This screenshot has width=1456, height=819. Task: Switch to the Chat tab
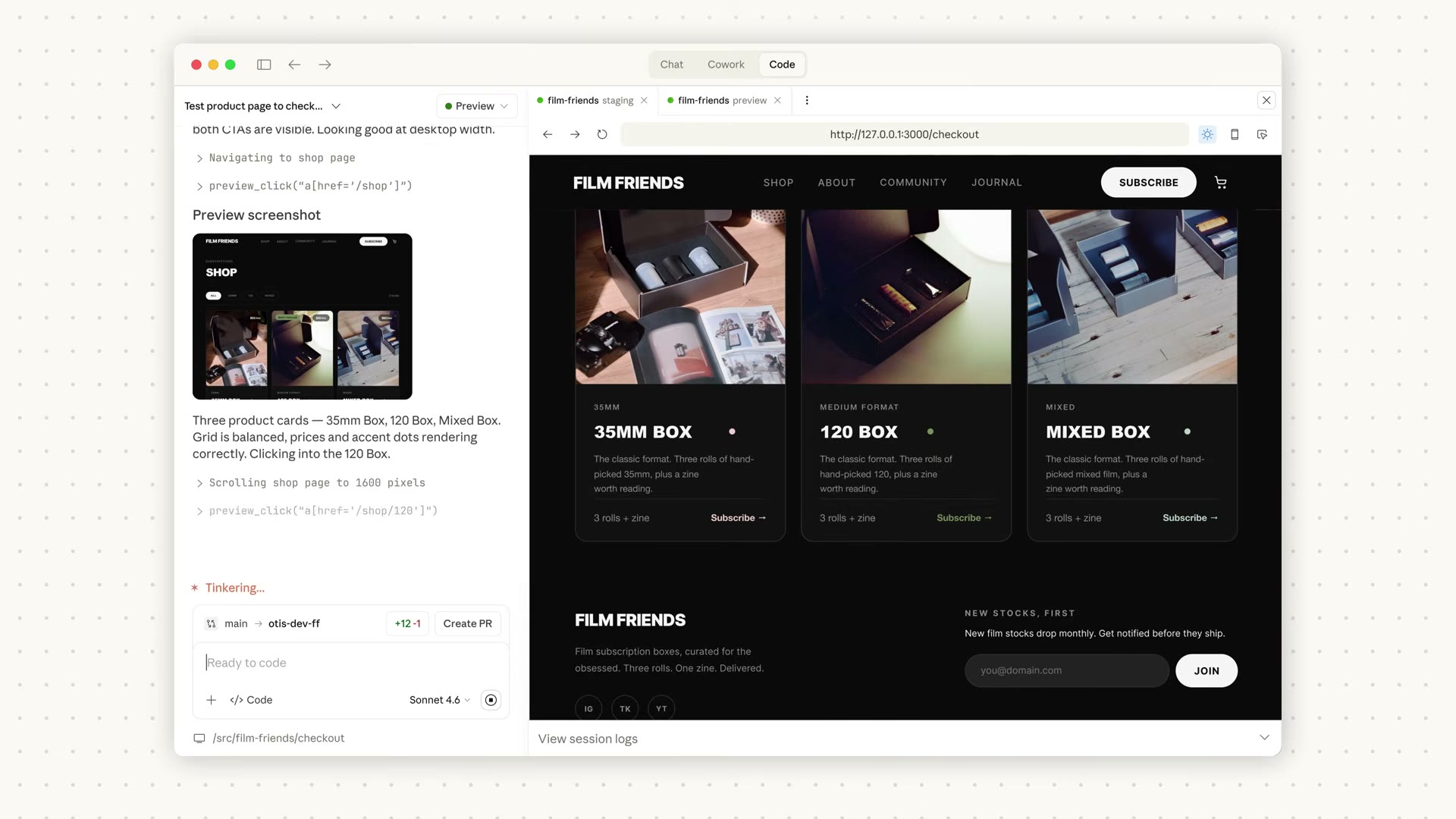[671, 64]
